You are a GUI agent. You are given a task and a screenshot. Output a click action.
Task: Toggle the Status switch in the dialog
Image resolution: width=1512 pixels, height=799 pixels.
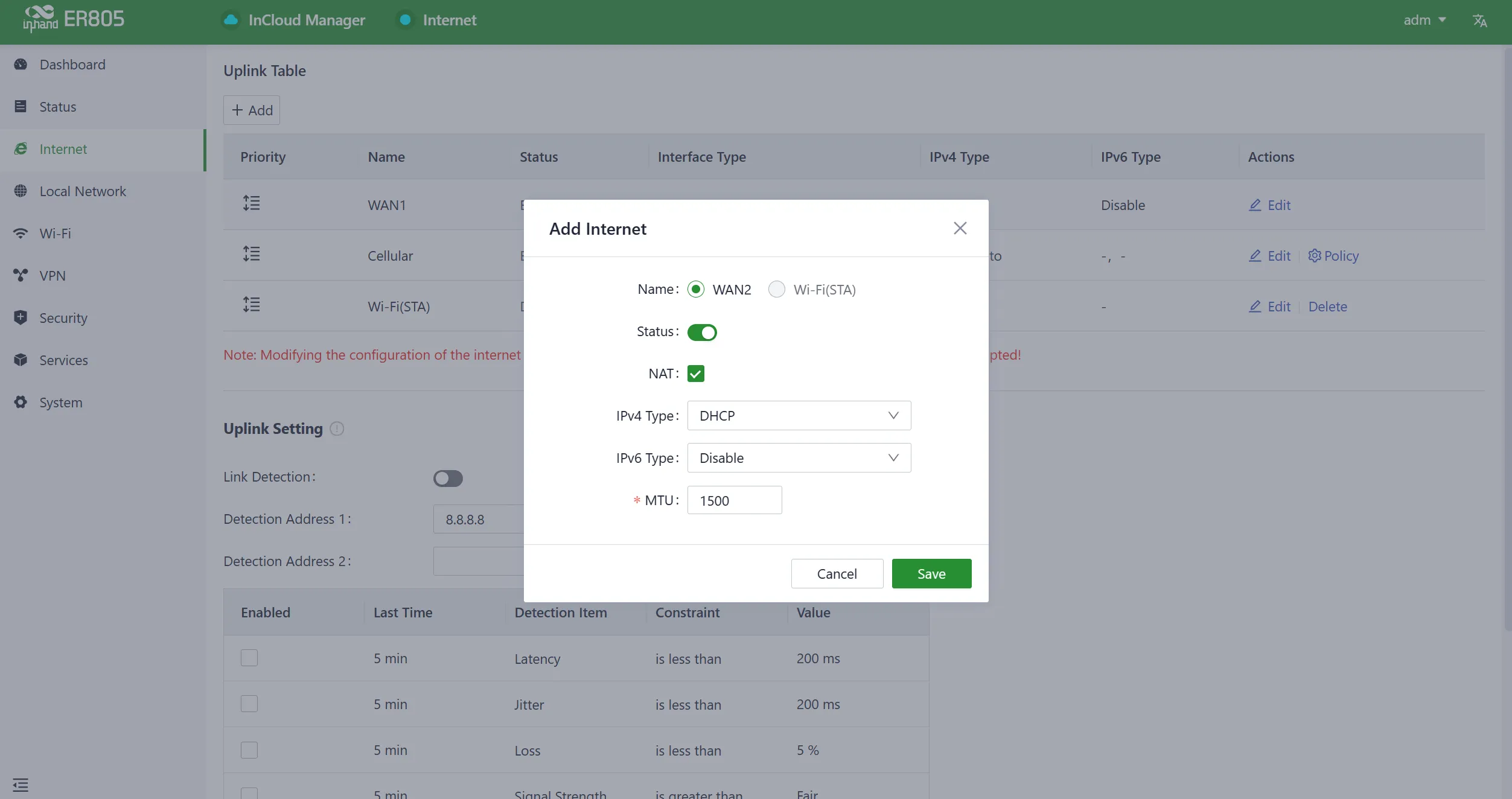pos(702,333)
